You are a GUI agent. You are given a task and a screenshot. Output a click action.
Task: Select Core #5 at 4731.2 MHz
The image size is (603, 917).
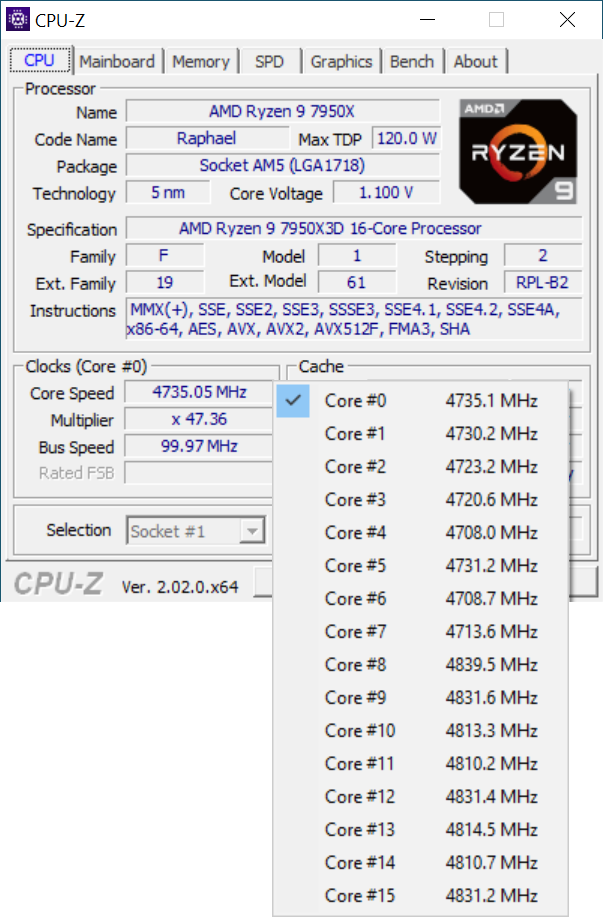[421, 566]
